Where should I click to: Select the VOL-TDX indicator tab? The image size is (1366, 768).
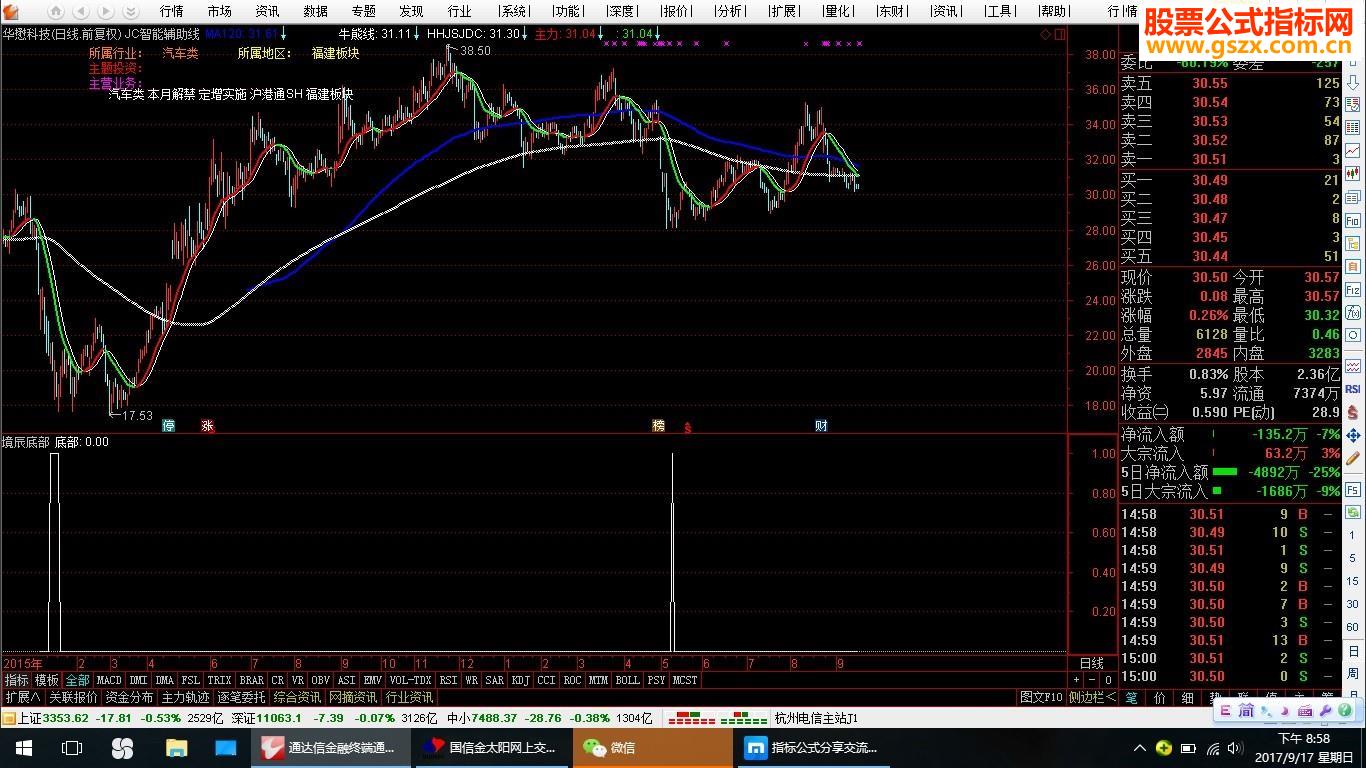click(x=410, y=680)
